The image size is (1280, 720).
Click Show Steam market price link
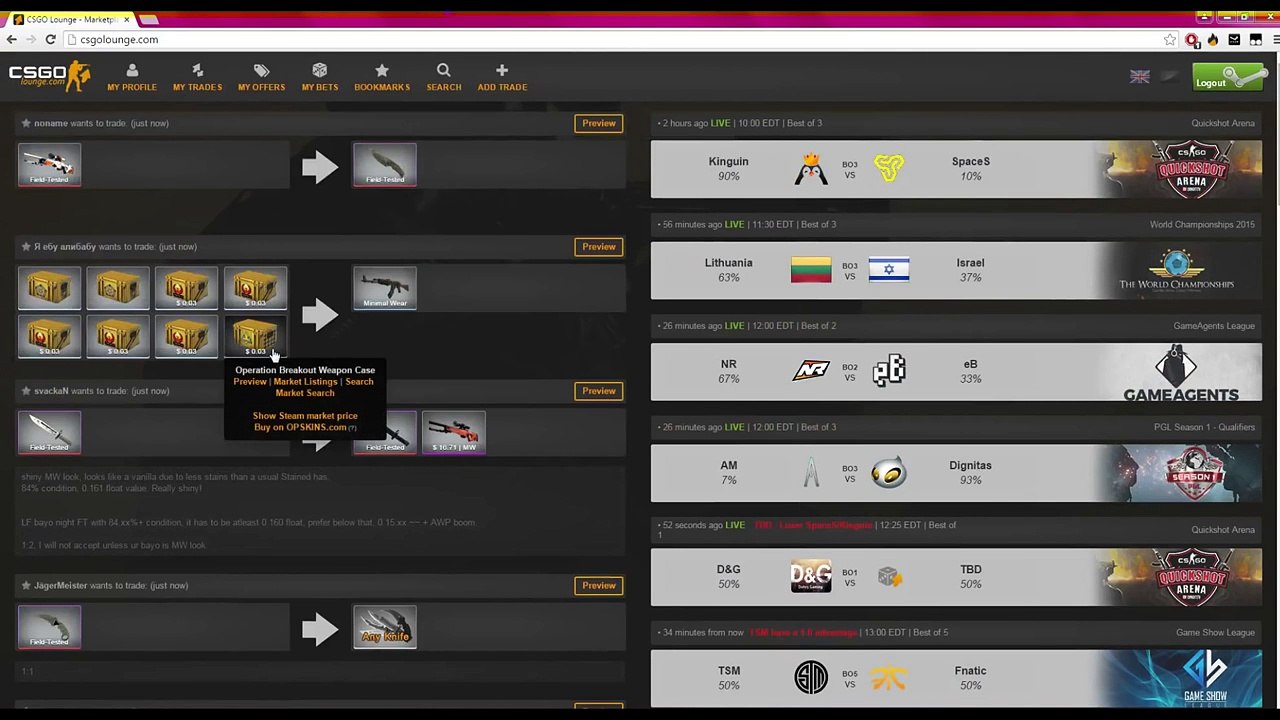(x=305, y=416)
